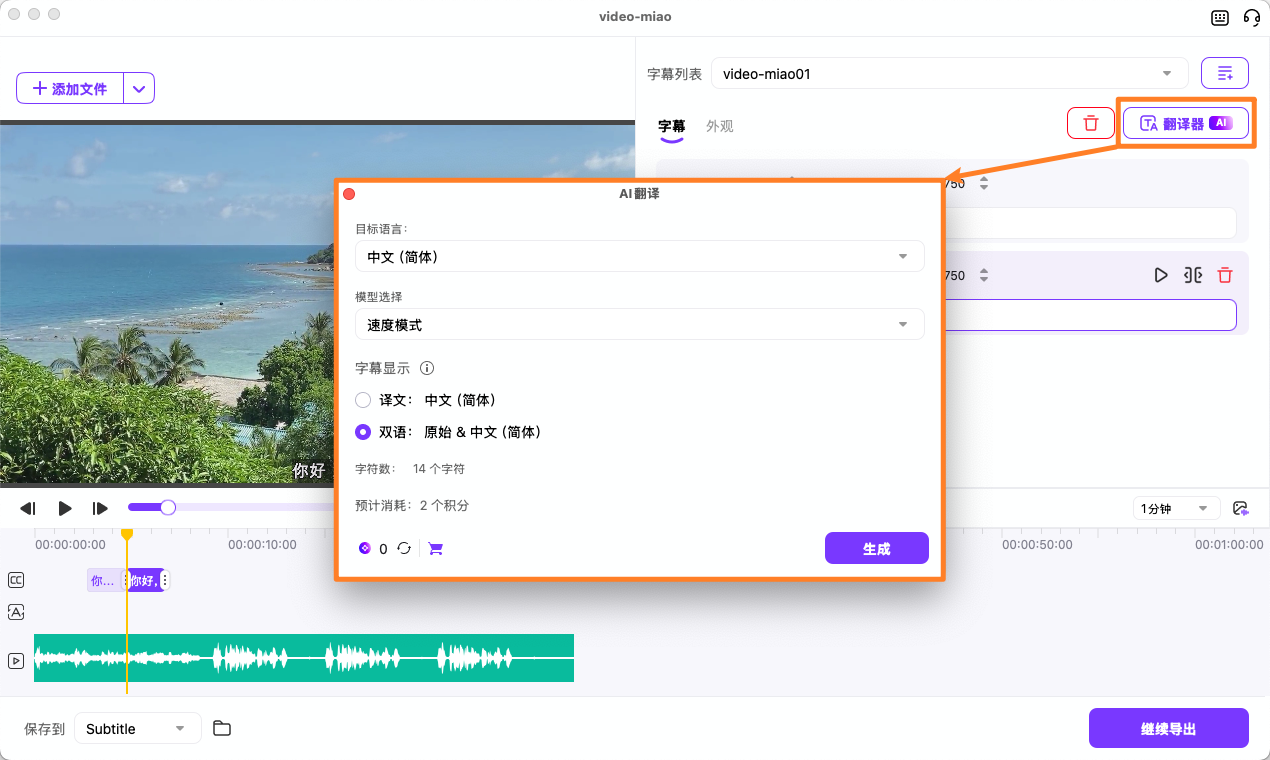
Task: Open the AI 翻译器 translator tool
Action: [x=1186, y=122]
